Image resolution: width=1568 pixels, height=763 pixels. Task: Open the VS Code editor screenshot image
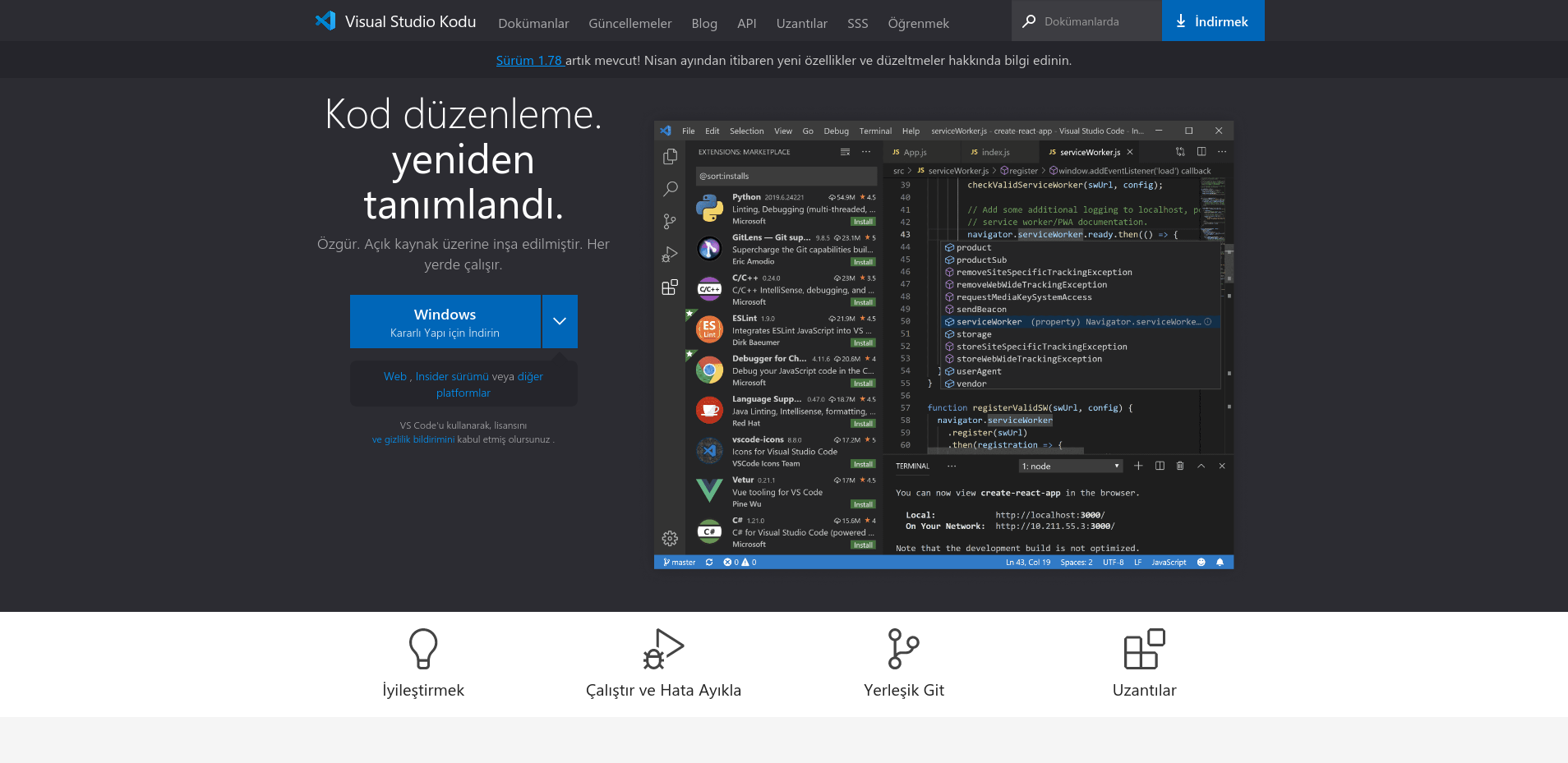tap(943, 345)
